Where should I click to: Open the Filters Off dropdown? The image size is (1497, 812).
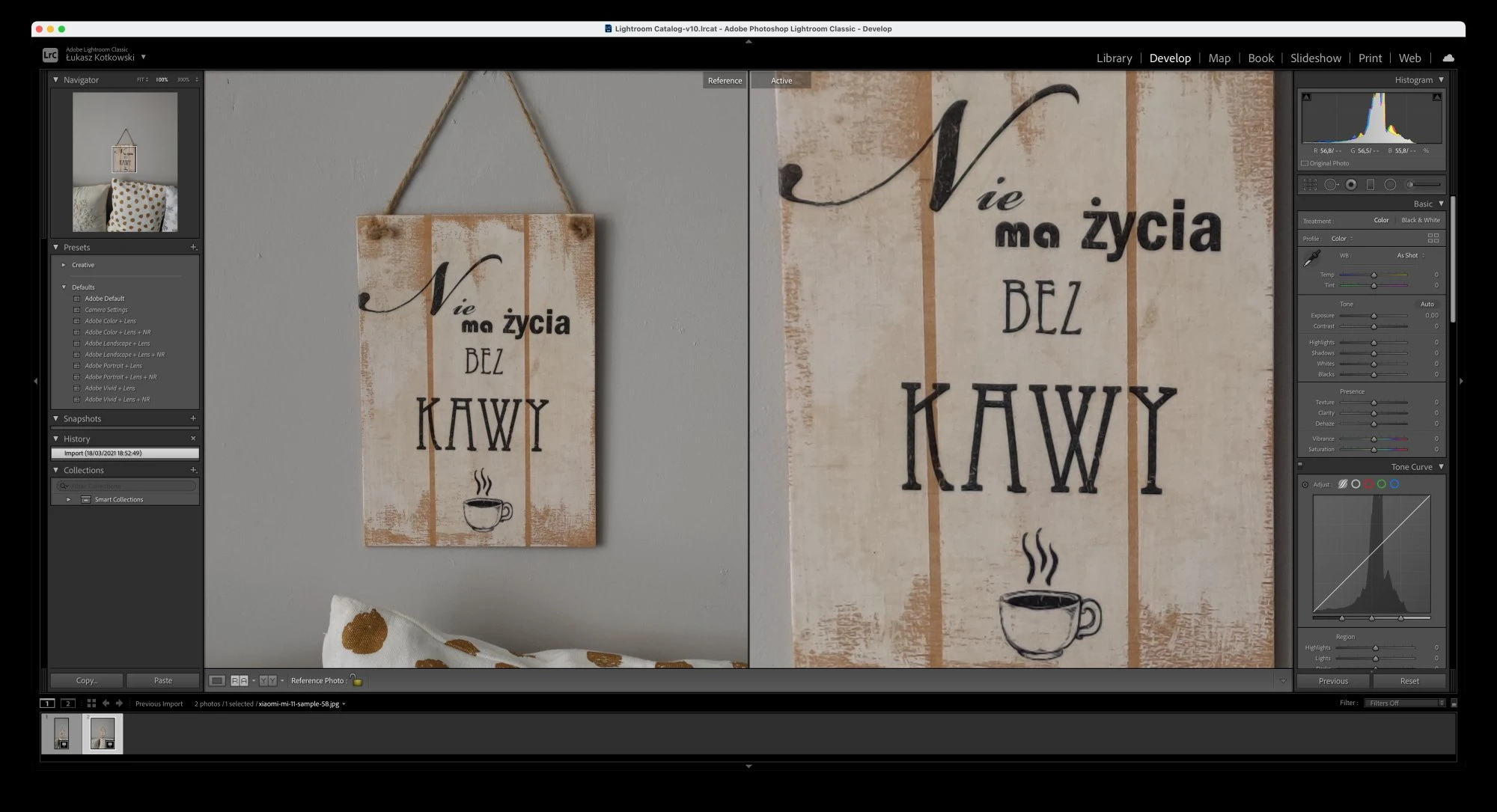coord(1405,703)
